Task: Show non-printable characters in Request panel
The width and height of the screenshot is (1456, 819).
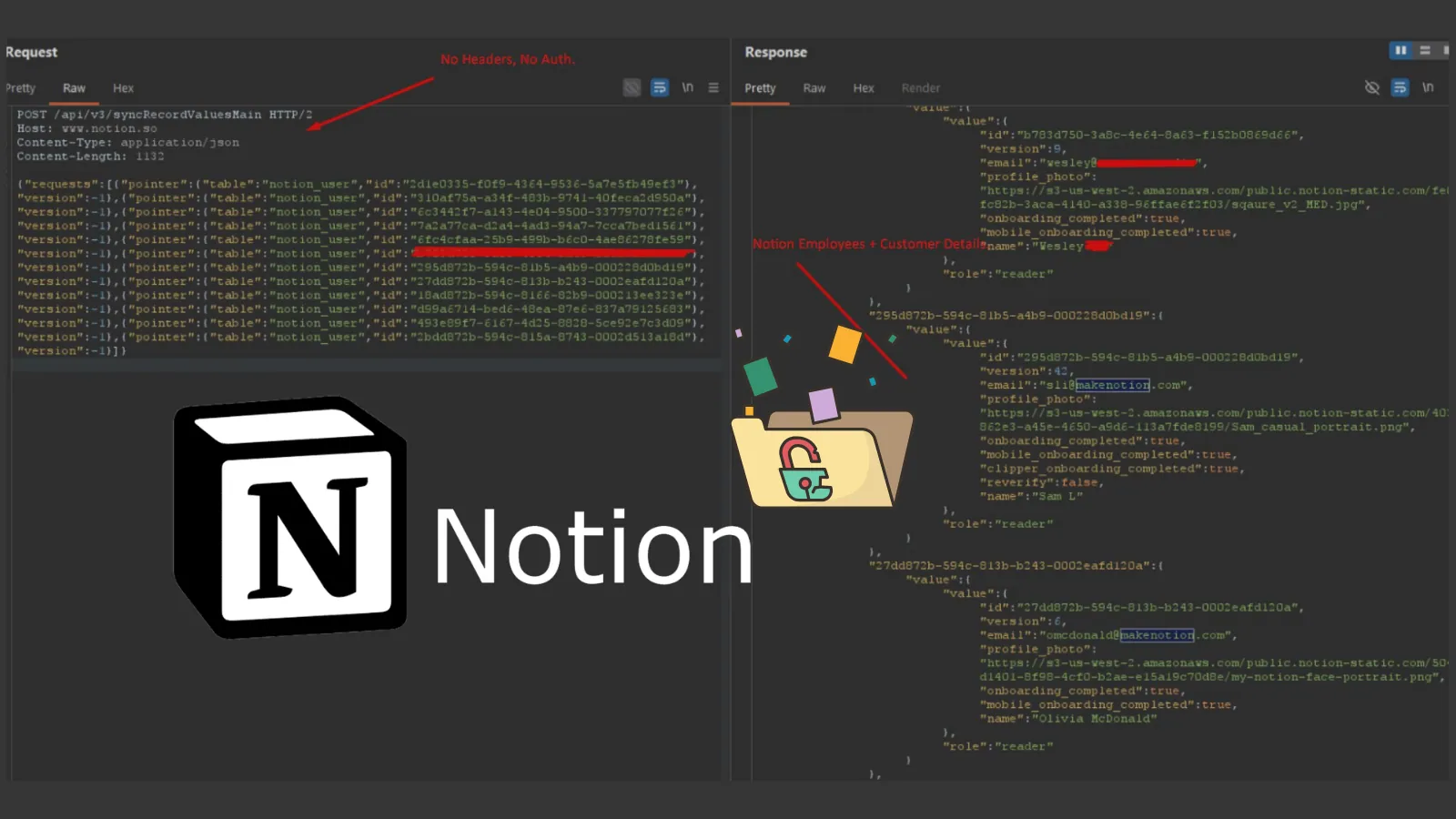Action: click(688, 87)
